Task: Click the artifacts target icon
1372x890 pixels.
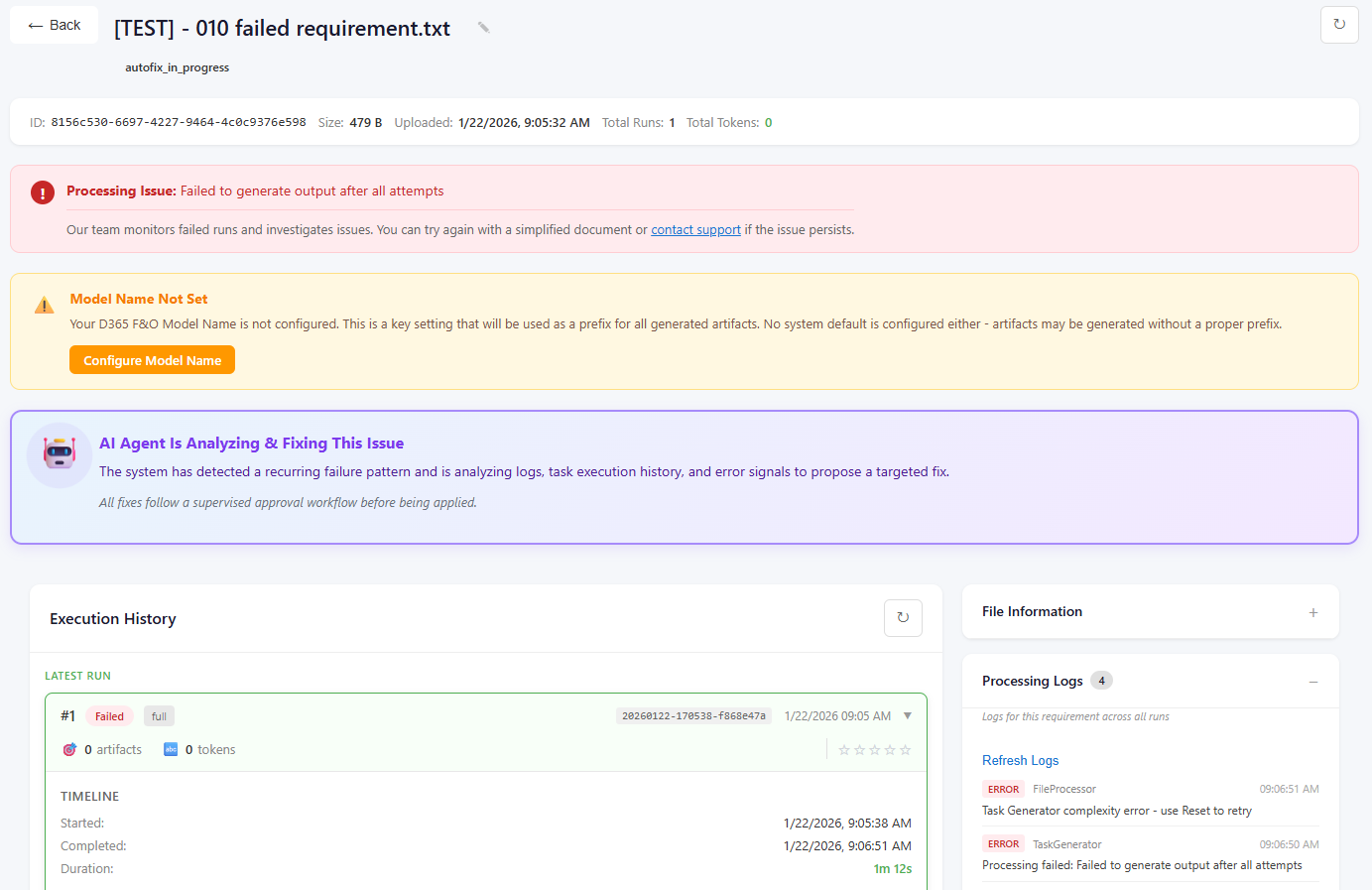Action: coord(69,749)
